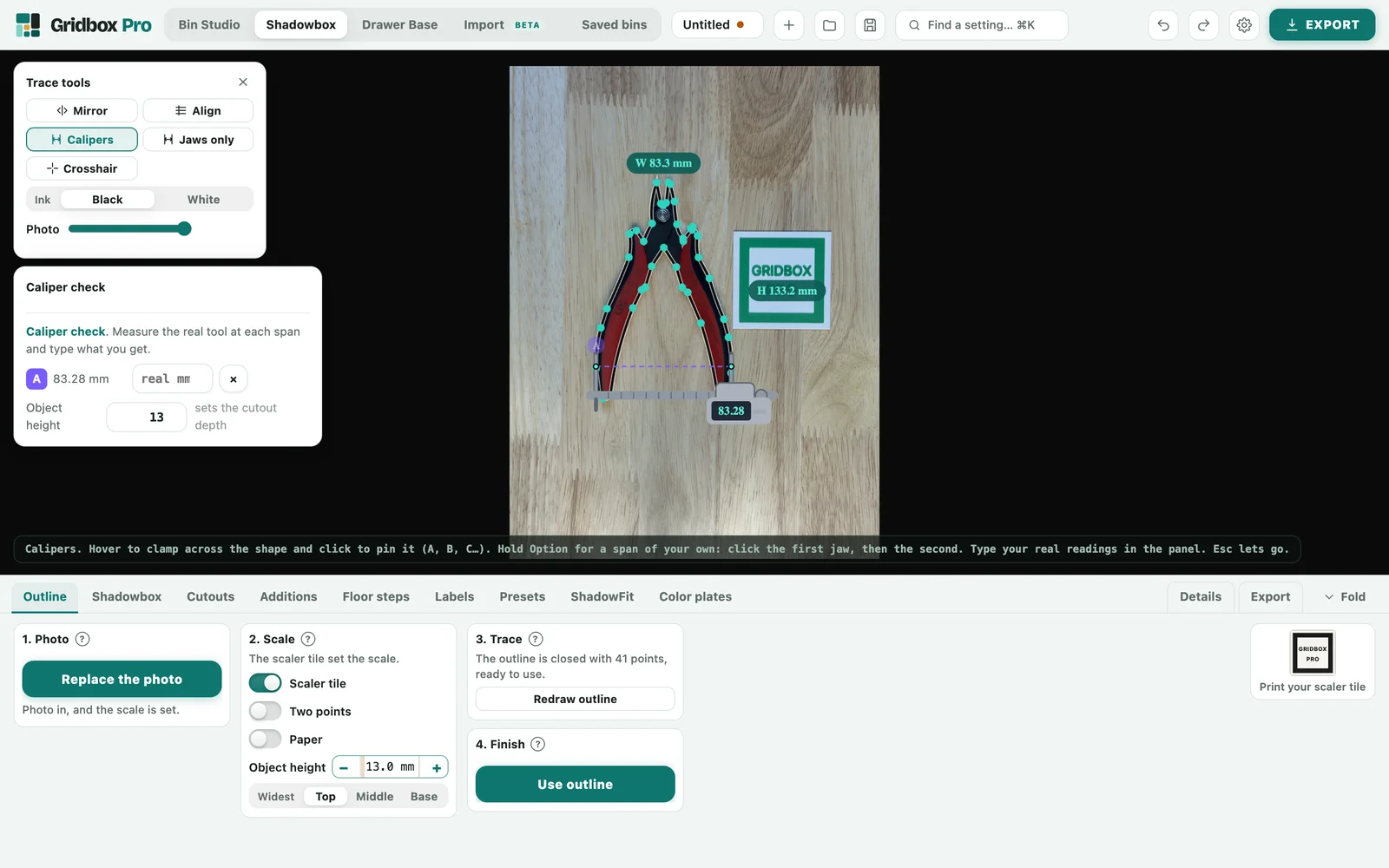
Task: Open help for 3. Trace step
Action: pyautogui.click(x=536, y=639)
